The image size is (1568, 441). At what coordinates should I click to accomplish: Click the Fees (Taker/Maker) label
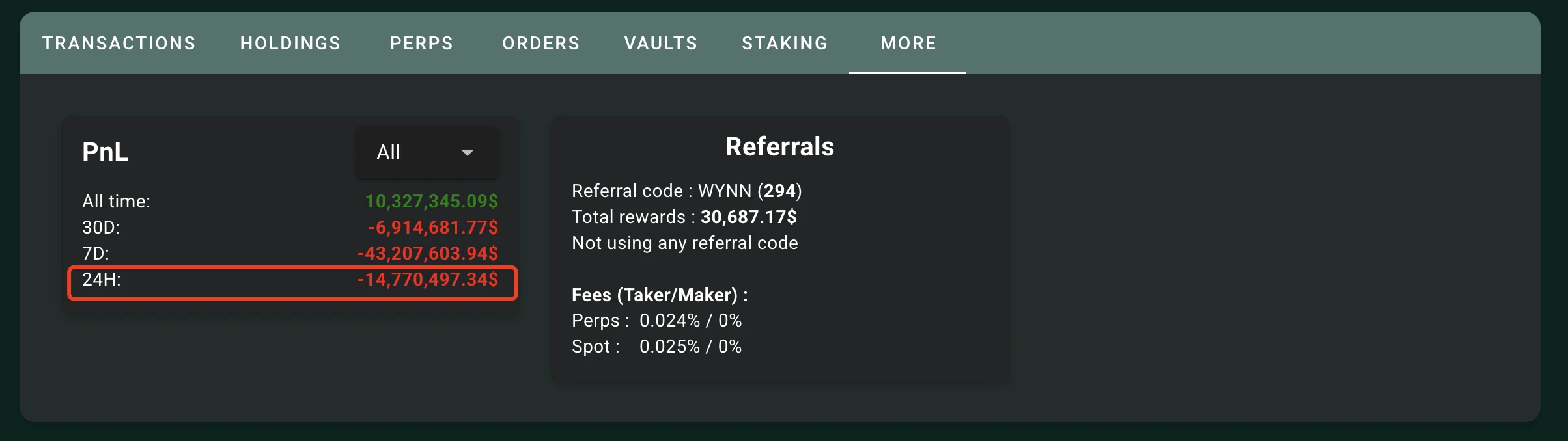pyautogui.click(x=660, y=295)
